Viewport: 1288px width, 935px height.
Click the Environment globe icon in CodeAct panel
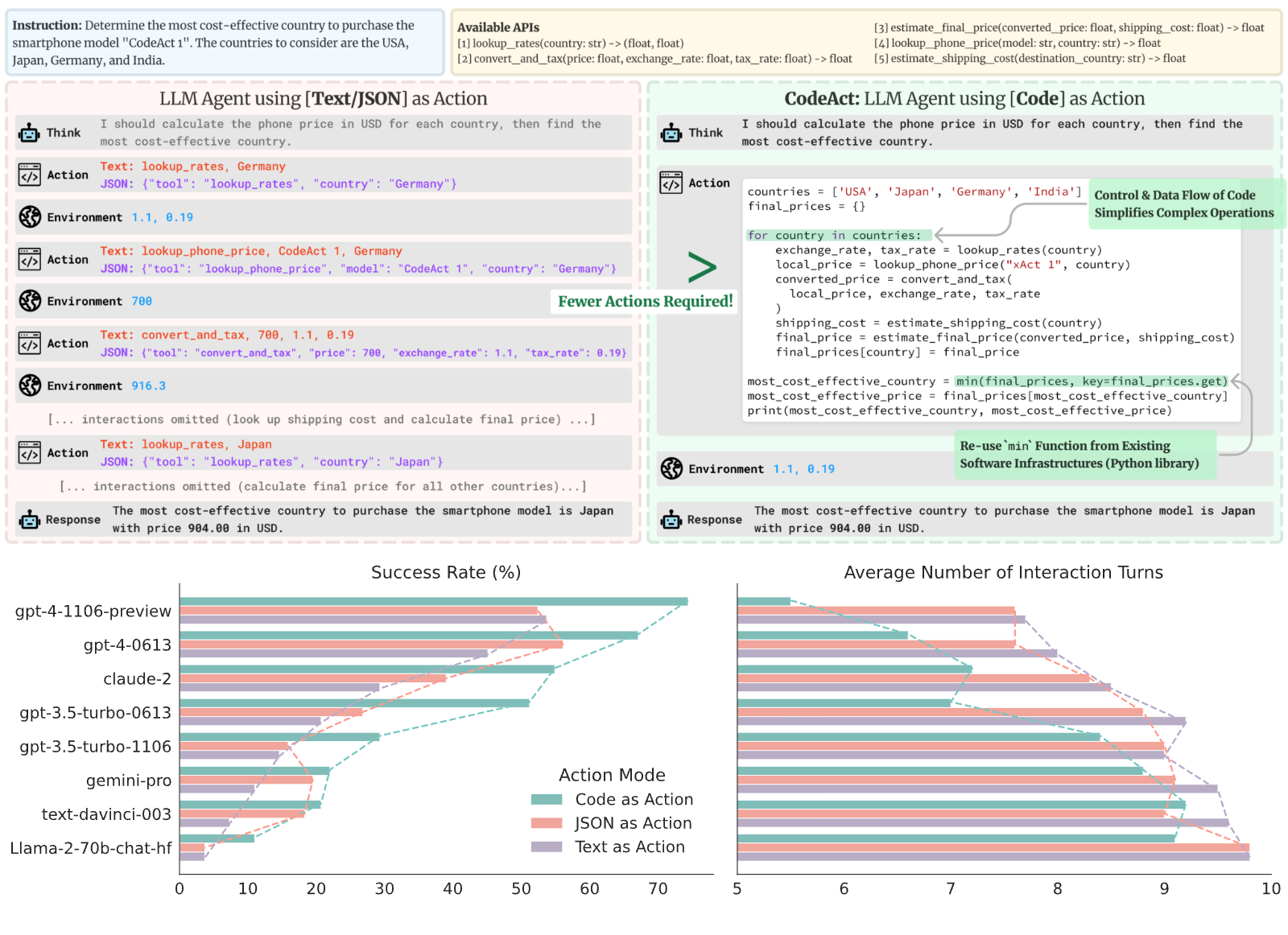click(x=671, y=468)
